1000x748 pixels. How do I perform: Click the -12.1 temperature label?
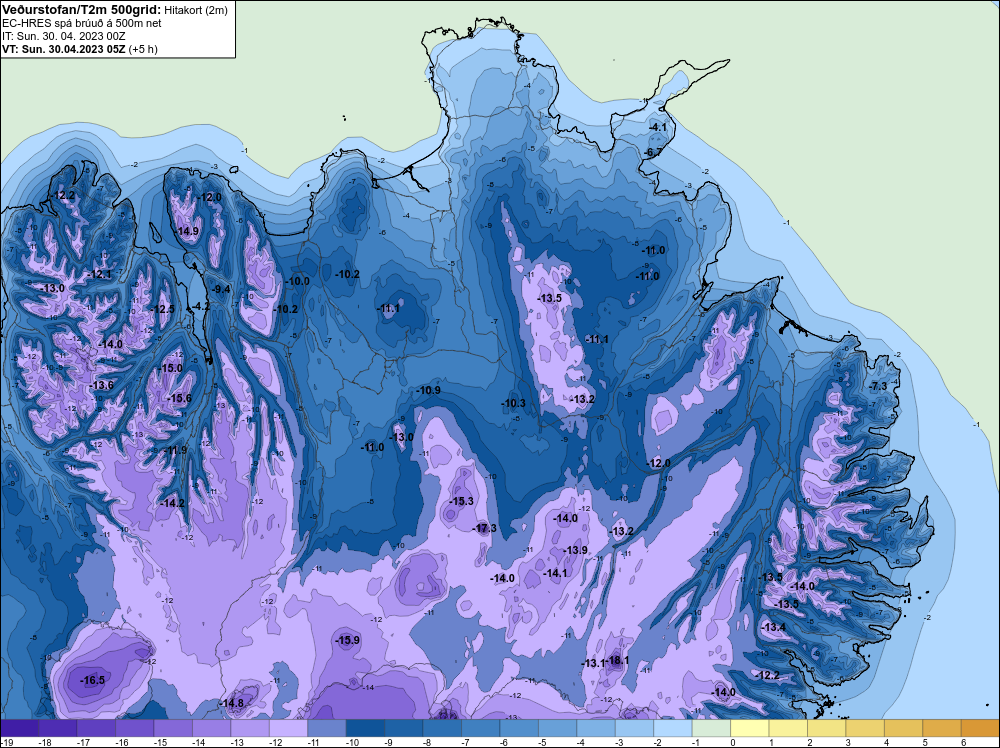point(100,274)
